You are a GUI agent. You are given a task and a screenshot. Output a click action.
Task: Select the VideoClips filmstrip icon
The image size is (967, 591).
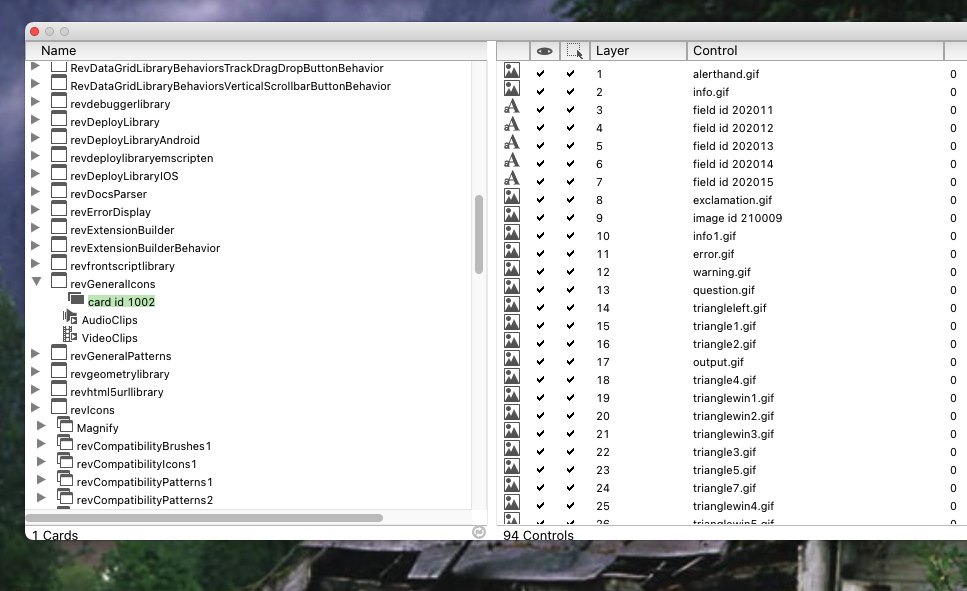coord(70,335)
